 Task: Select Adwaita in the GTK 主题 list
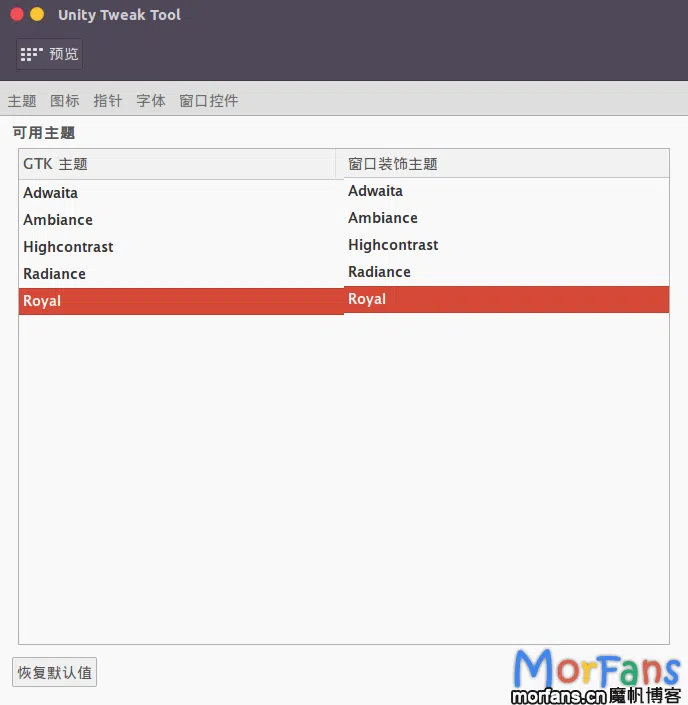(181, 193)
